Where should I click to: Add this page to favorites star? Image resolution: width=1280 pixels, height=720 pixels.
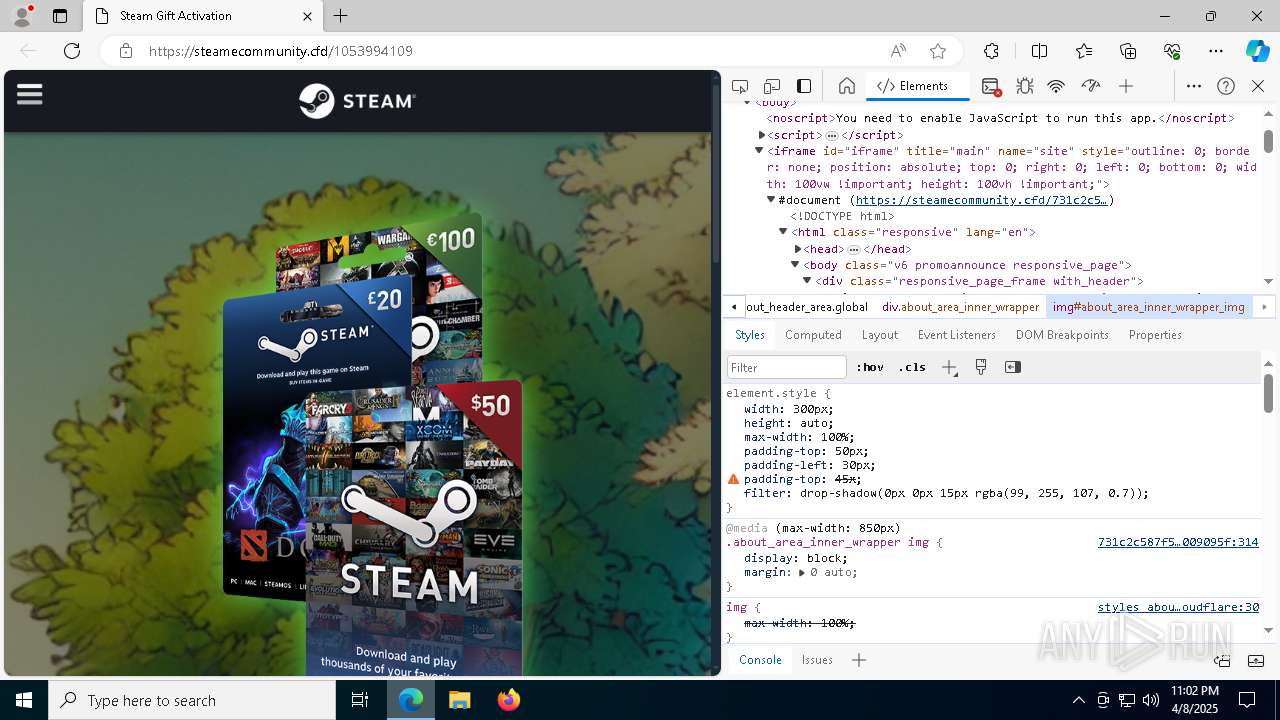938,51
